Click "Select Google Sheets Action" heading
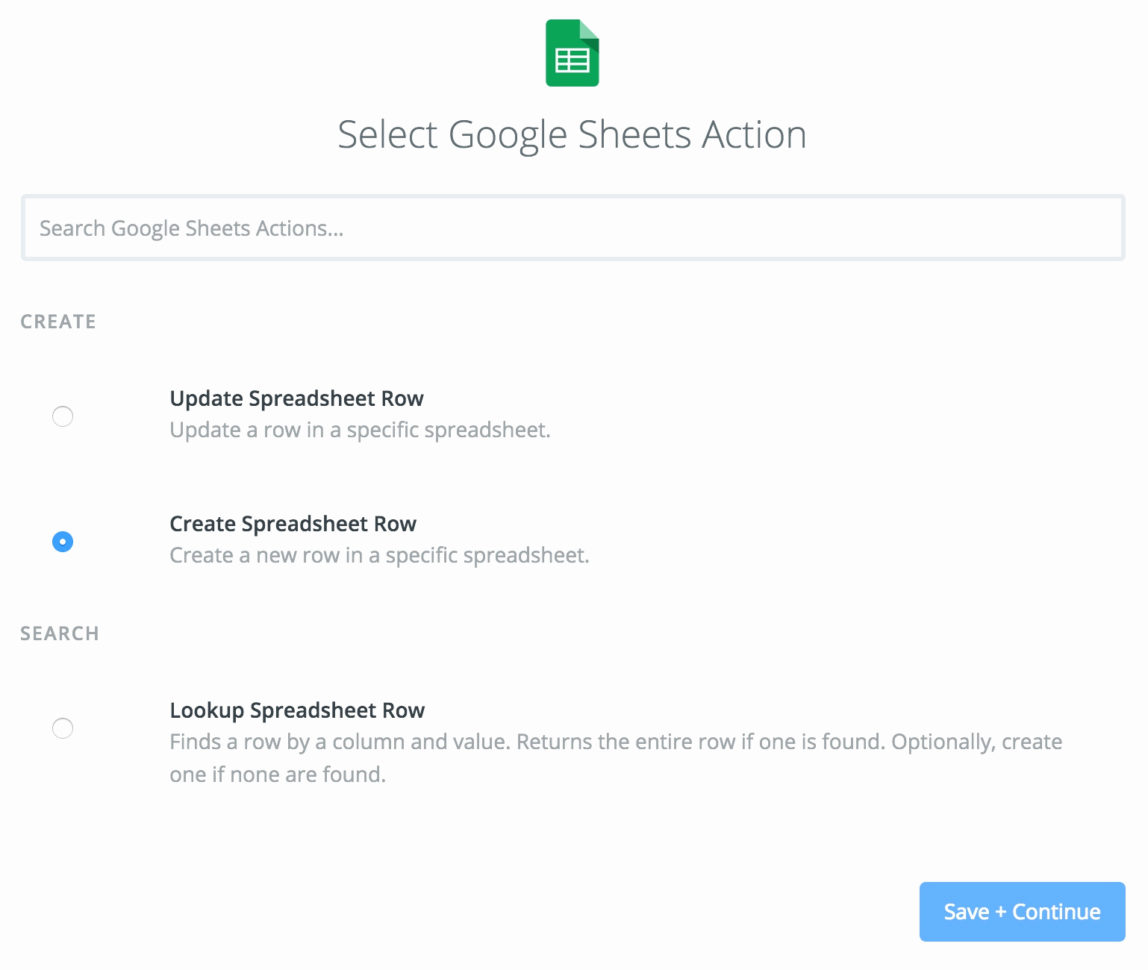The image size is (1148, 970). click(x=572, y=135)
